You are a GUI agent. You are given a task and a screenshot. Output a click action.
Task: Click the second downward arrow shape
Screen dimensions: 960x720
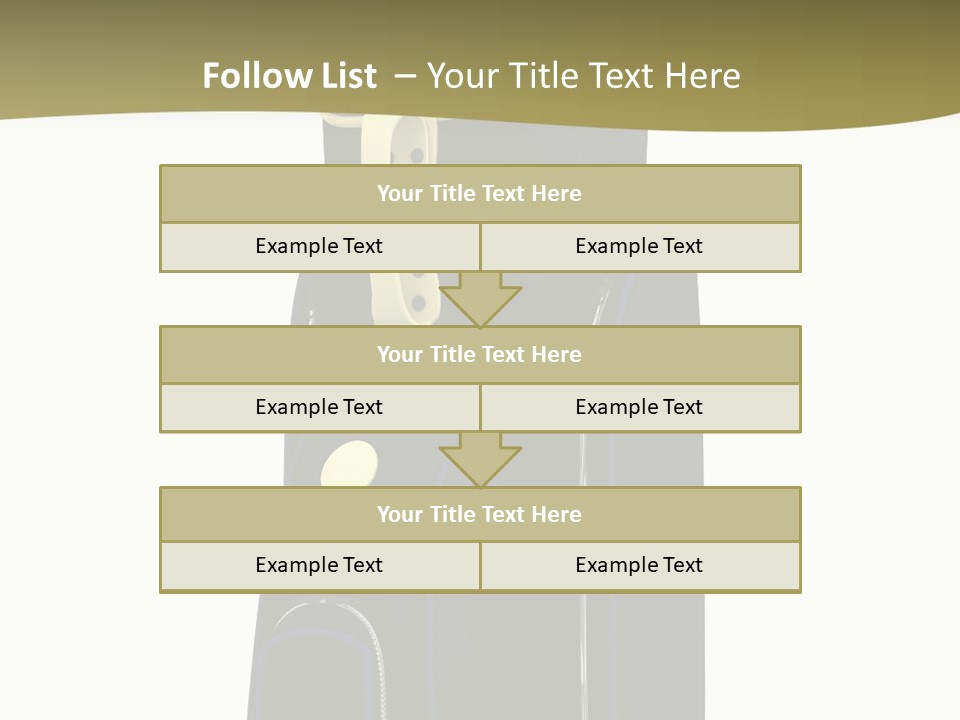point(480,459)
